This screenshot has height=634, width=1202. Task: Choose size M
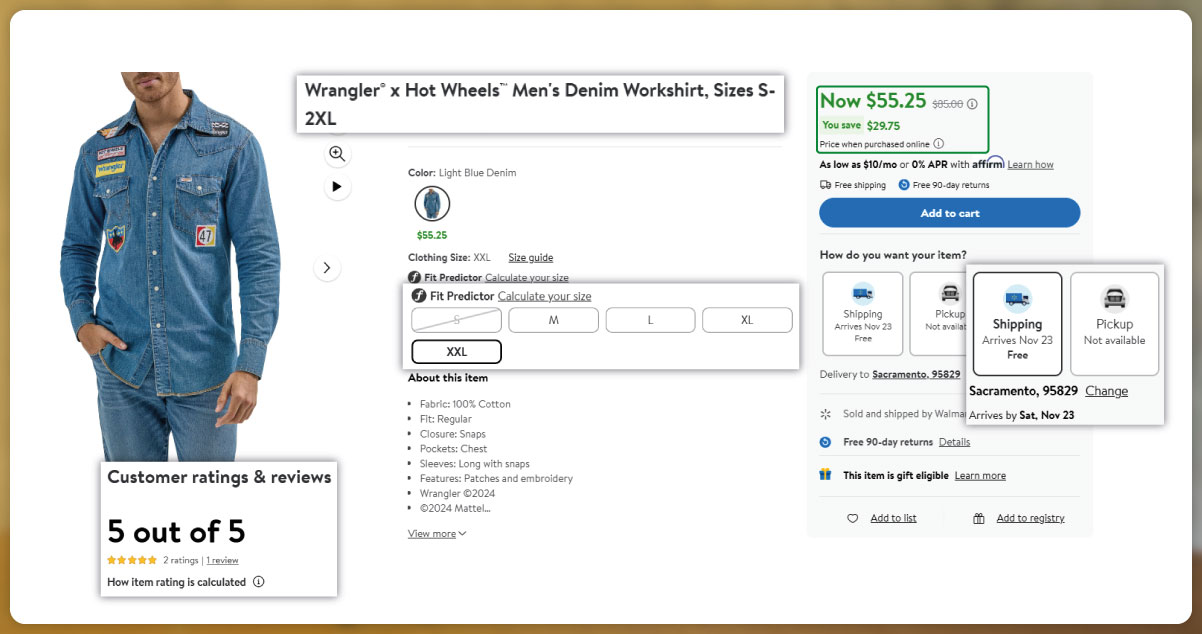pyautogui.click(x=554, y=320)
